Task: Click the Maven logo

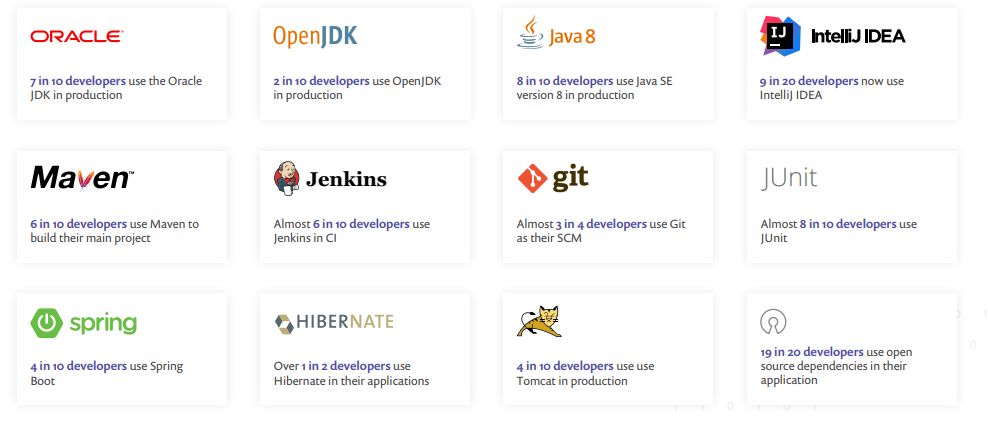Action: [x=83, y=178]
